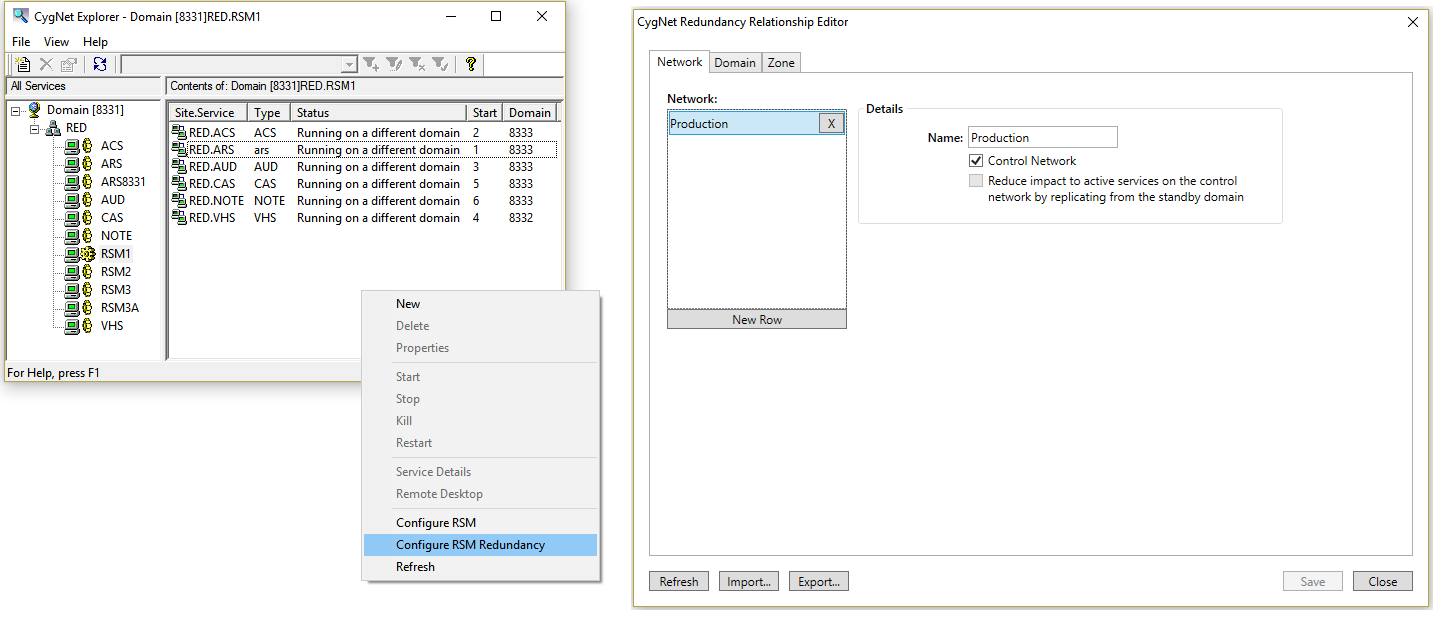Open the toolbar filter combo box dropdown

click(x=349, y=65)
